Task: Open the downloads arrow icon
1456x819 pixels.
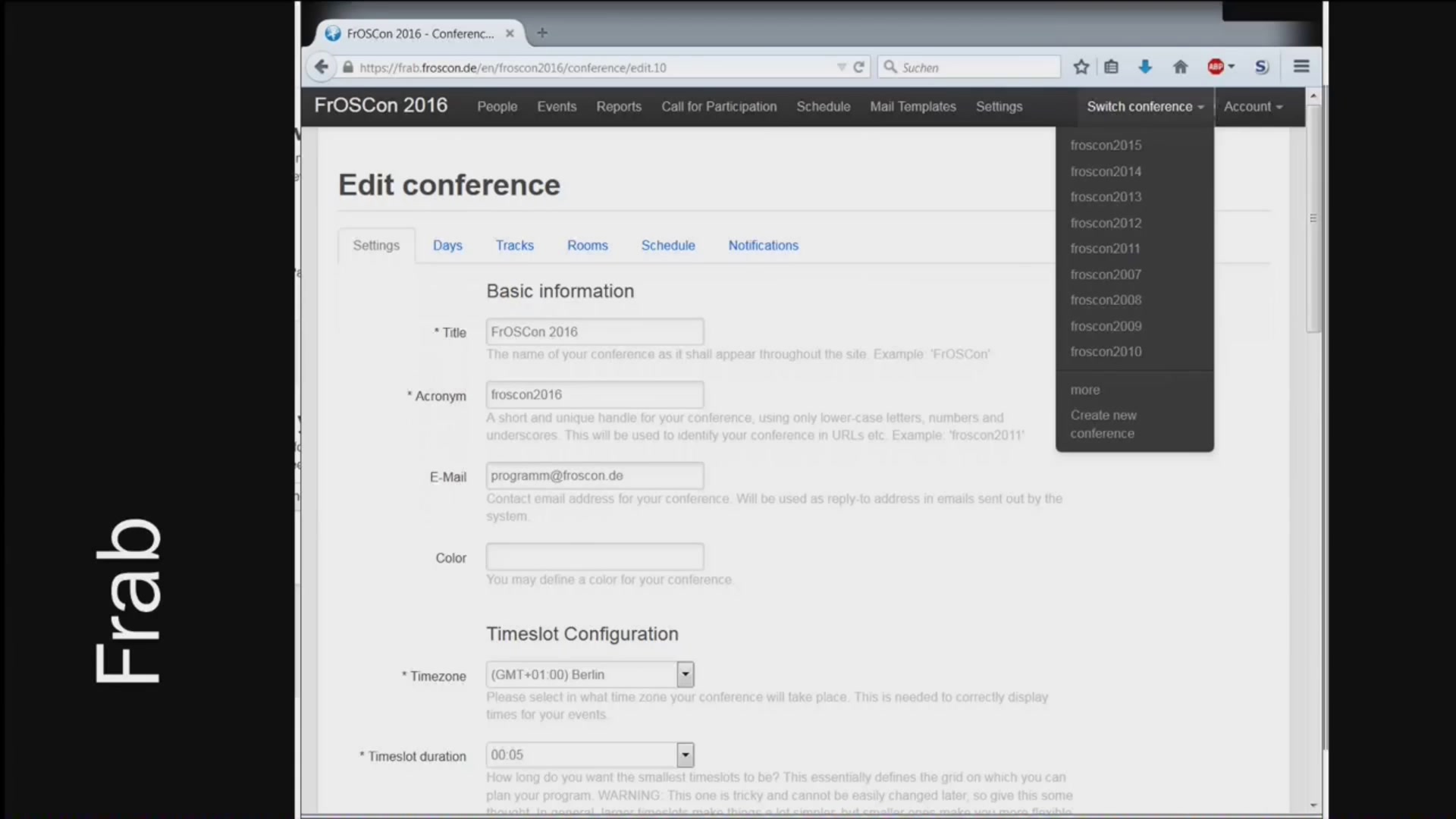Action: tap(1145, 67)
